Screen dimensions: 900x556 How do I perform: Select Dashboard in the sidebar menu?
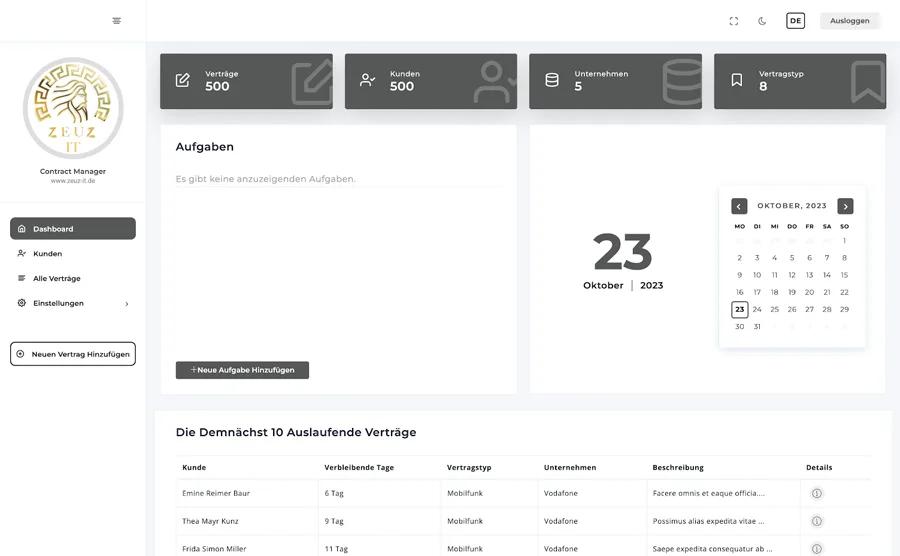73,228
